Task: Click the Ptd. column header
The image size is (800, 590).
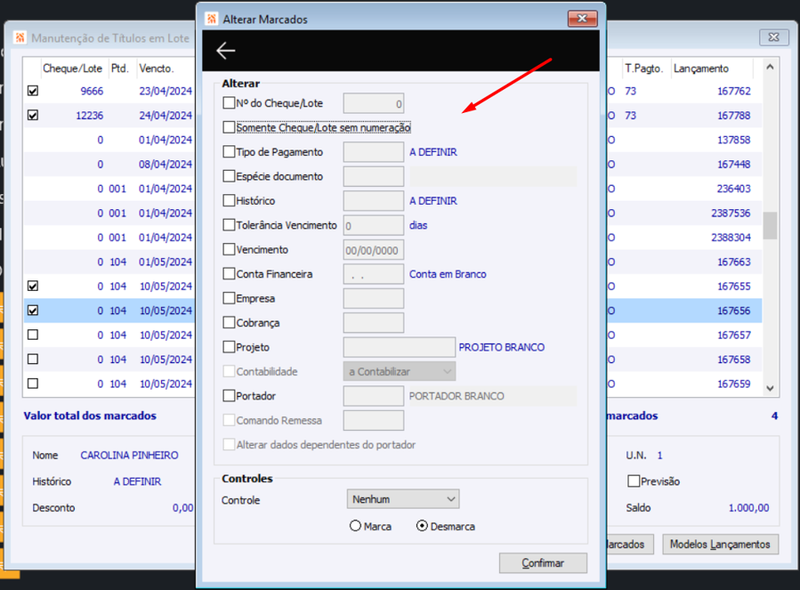Action: [120, 68]
